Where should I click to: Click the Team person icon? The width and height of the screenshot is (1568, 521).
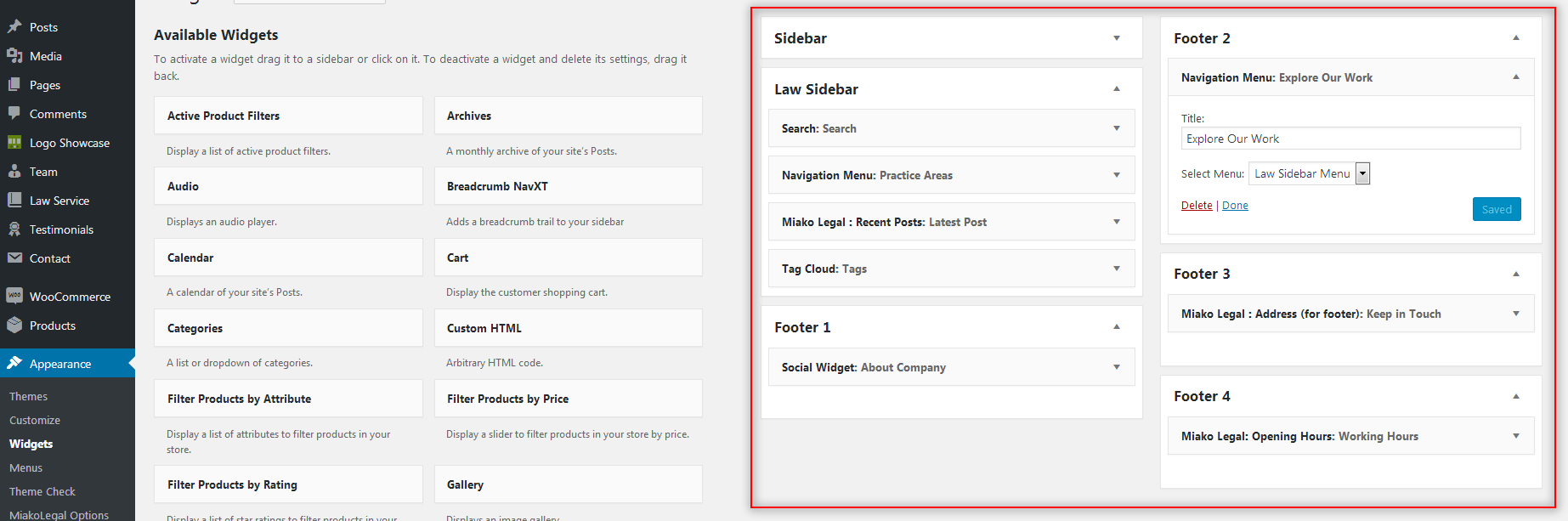click(x=14, y=171)
